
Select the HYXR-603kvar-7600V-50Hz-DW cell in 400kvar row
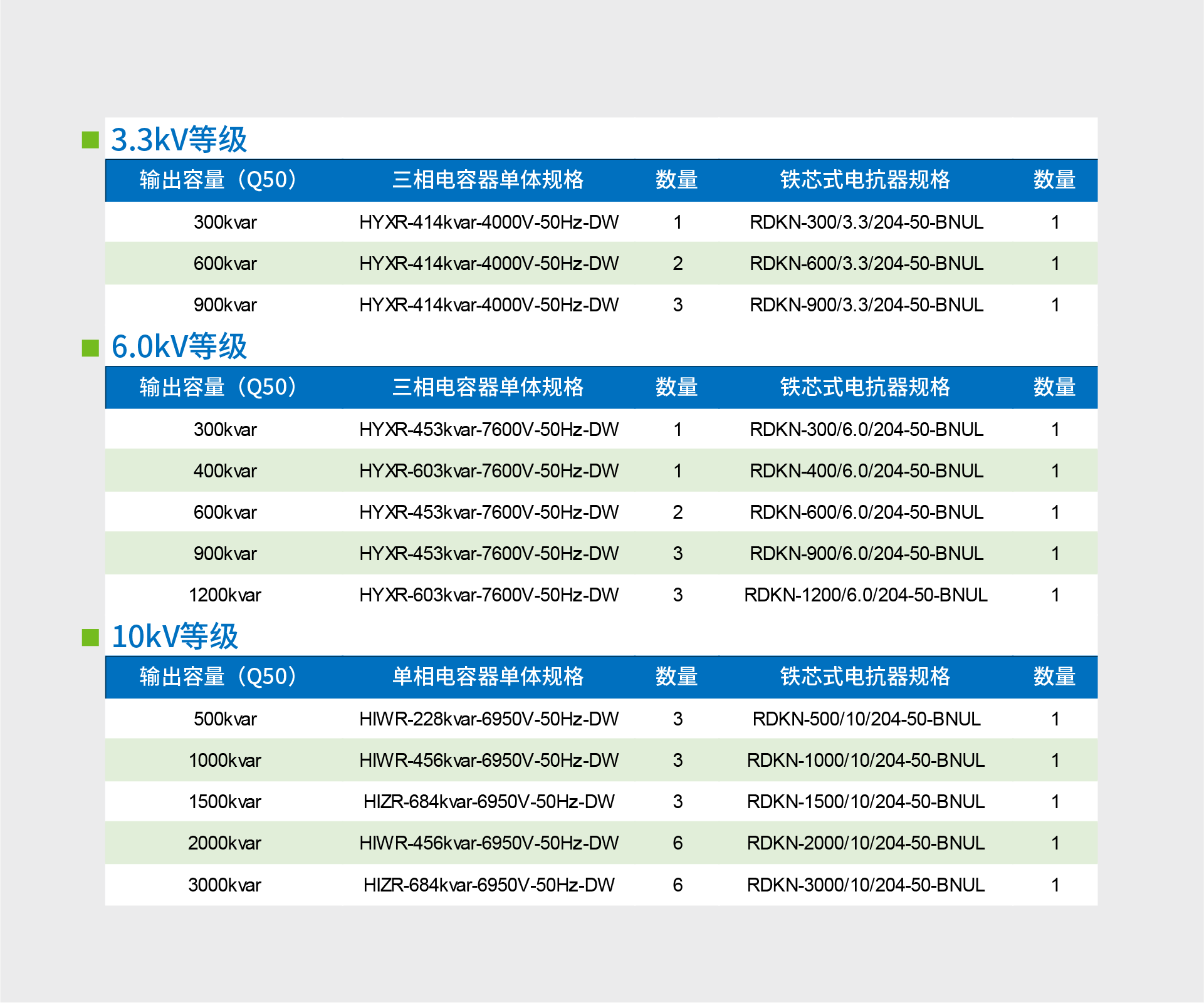point(488,470)
